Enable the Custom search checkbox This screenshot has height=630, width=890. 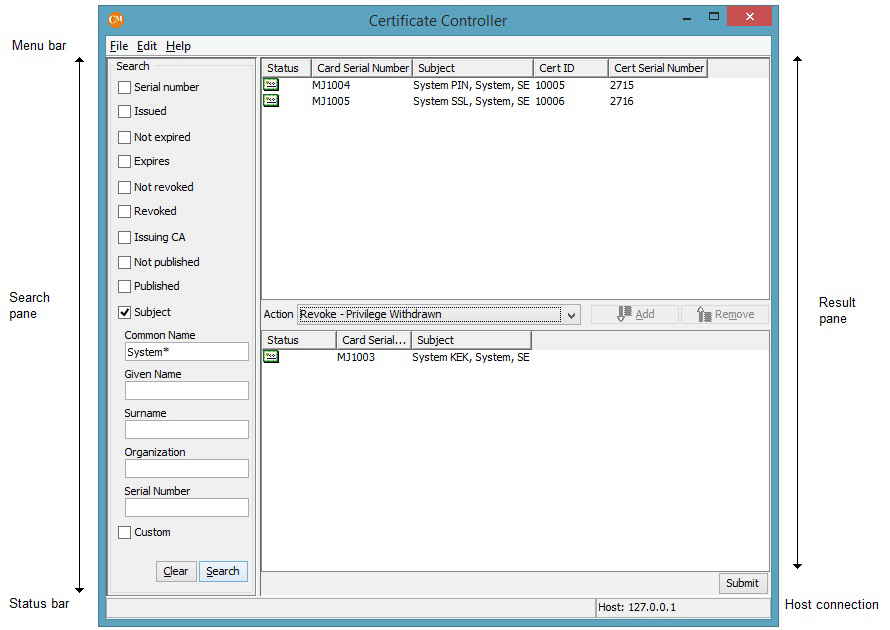[125, 532]
